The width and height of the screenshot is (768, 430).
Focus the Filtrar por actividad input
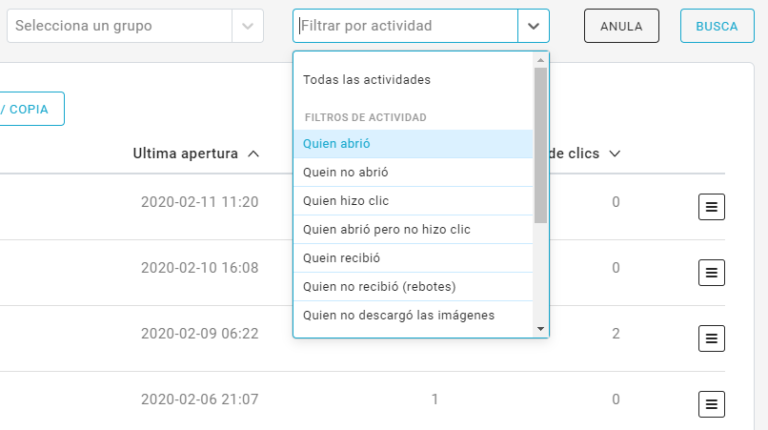(405, 26)
